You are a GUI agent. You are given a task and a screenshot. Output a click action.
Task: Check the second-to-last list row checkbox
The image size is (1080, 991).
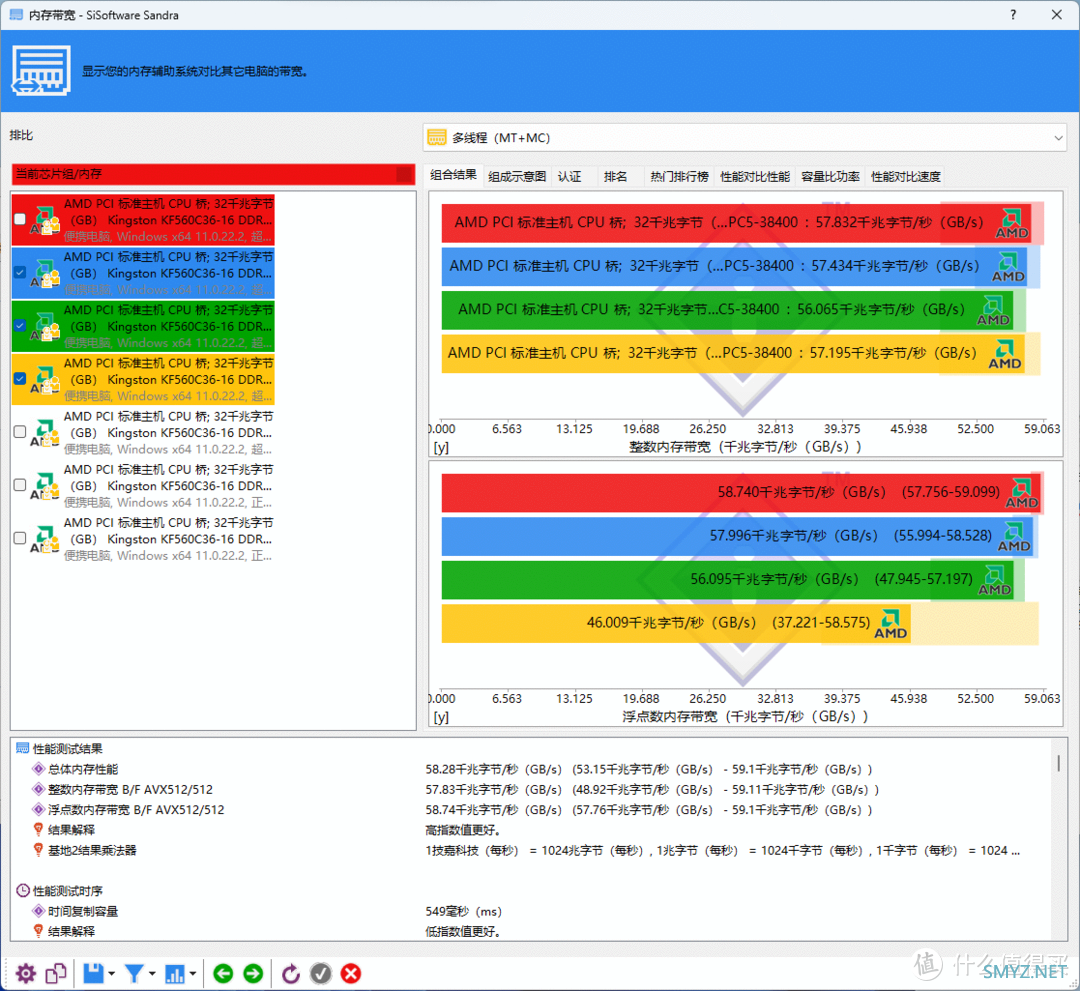pos(20,485)
